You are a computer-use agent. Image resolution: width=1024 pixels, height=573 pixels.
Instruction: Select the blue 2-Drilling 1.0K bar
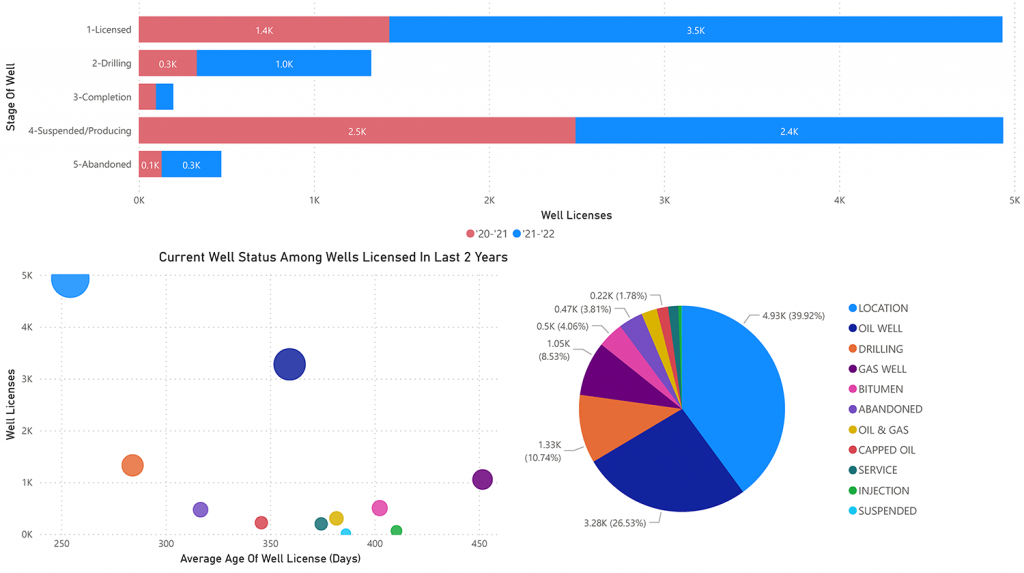tap(284, 63)
